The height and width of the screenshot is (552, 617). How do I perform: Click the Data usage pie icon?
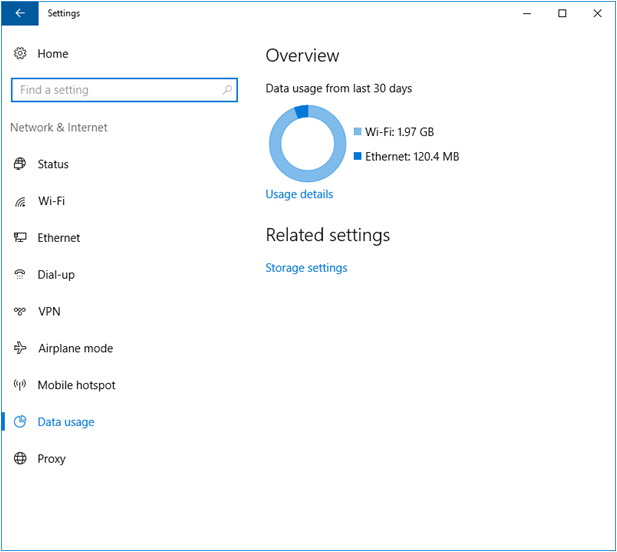pyautogui.click(x=20, y=422)
